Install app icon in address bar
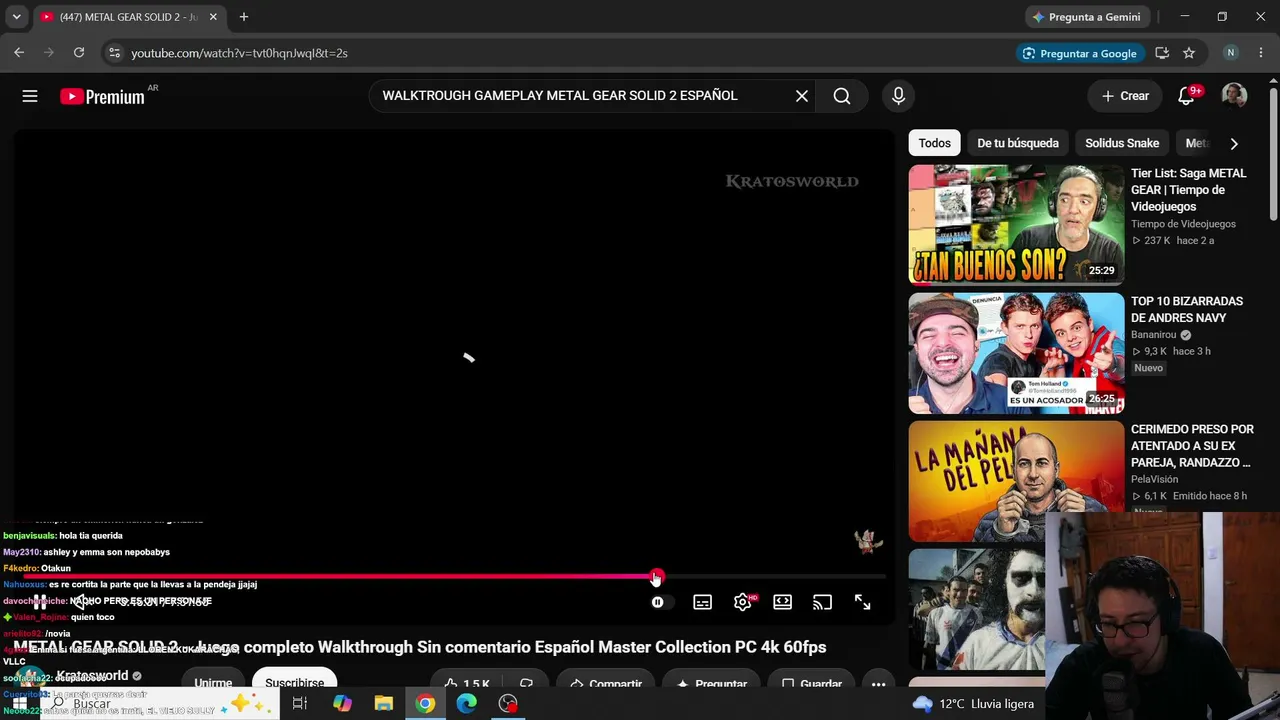Viewport: 1280px width, 720px height. point(1162,53)
